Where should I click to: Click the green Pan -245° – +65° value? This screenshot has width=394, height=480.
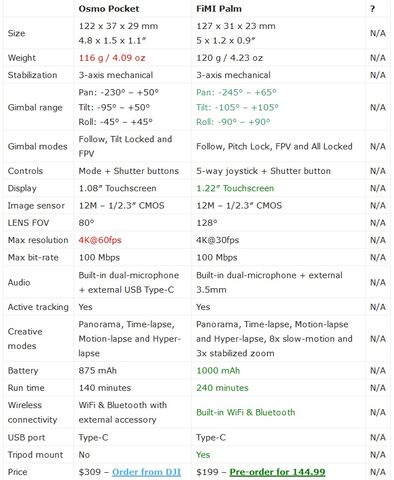(236, 92)
